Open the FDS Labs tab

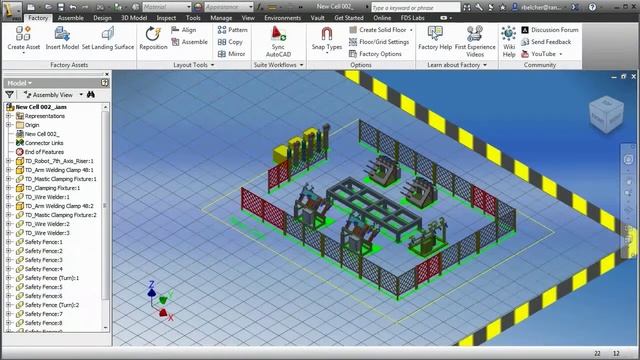coord(412,18)
